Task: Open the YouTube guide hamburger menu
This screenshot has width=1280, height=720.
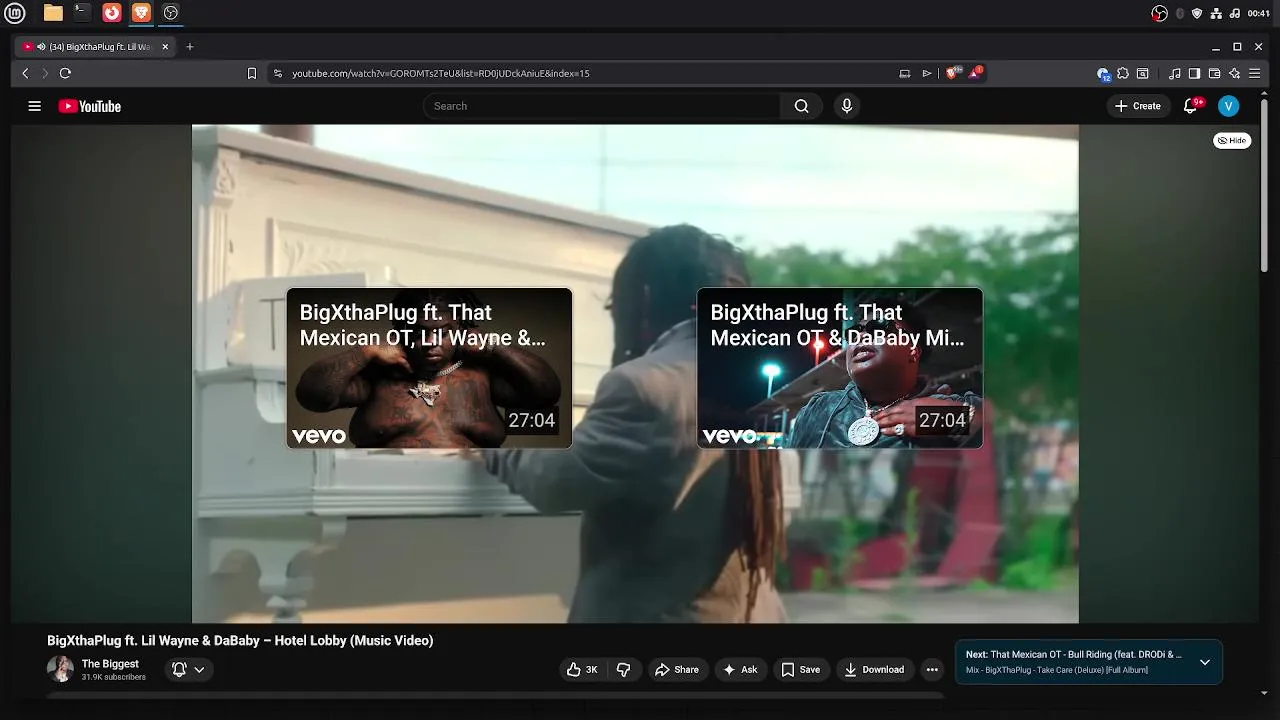Action: (x=34, y=106)
